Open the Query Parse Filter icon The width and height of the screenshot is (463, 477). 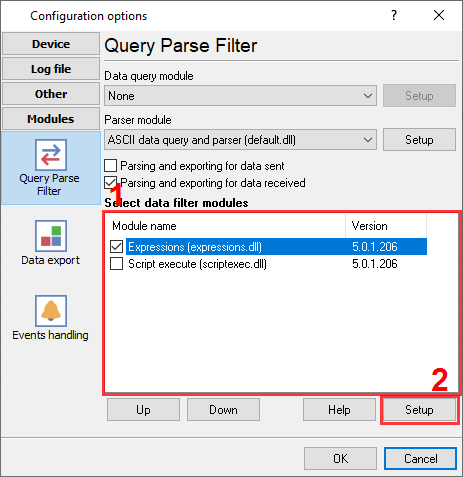coord(51,155)
